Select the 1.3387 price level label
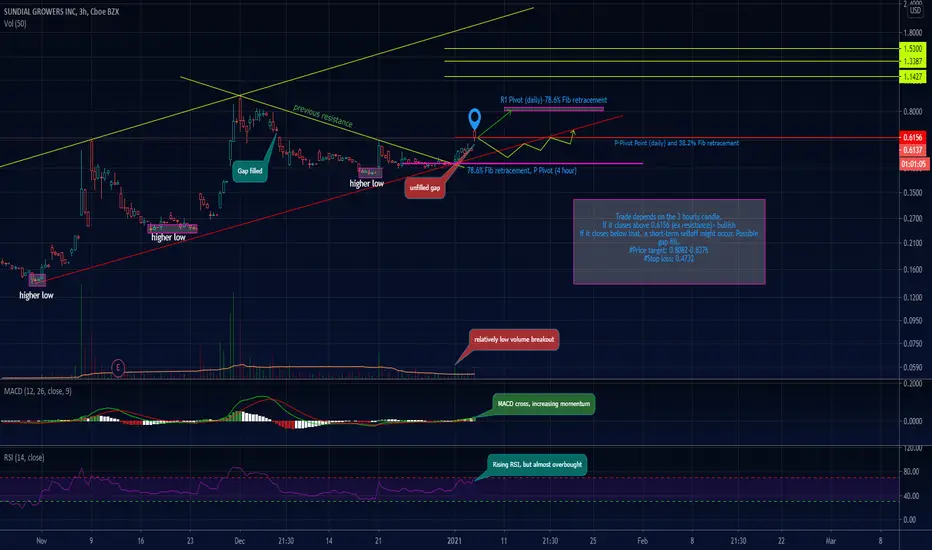 click(912, 61)
